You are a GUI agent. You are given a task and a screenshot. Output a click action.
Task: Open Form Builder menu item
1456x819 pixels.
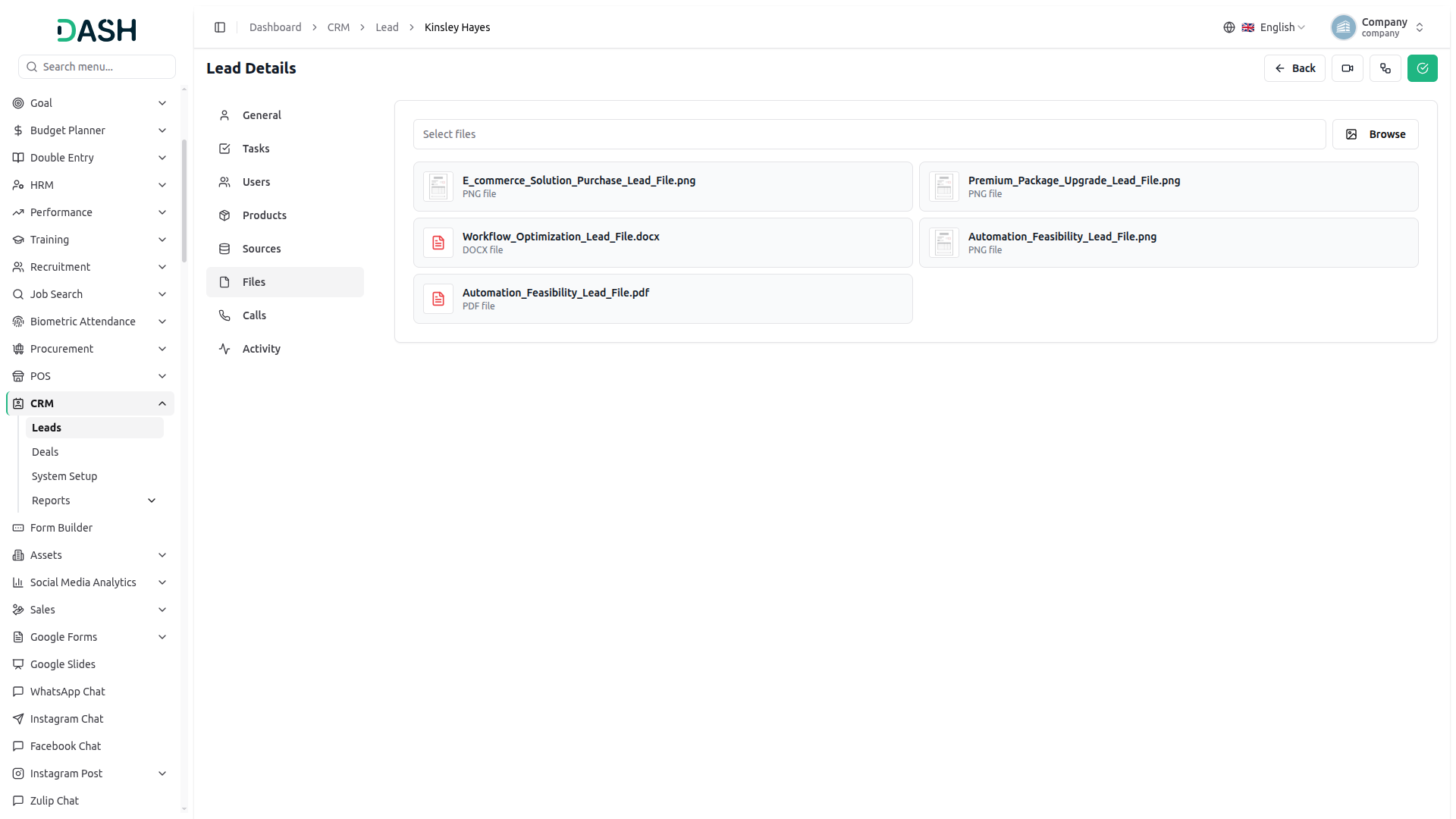point(90,528)
